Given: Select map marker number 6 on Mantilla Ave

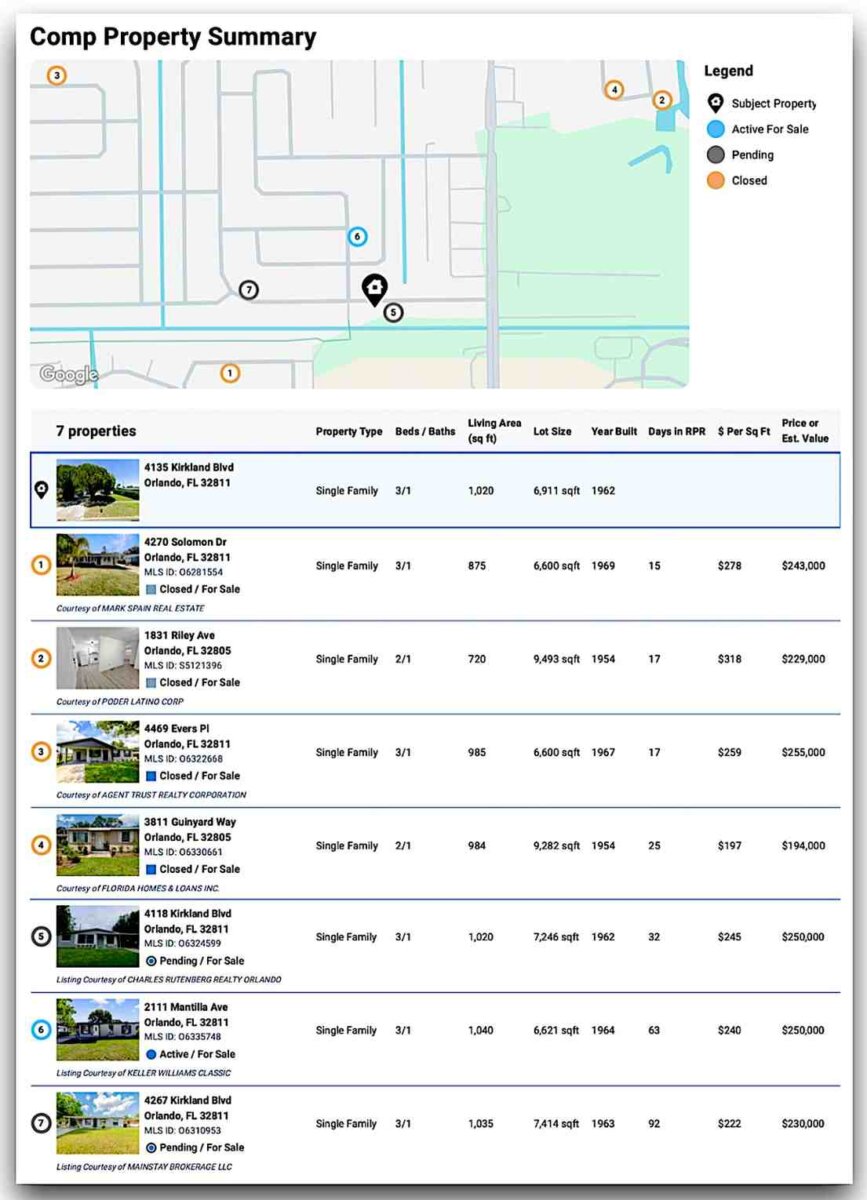Looking at the screenshot, I should pos(357,237).
